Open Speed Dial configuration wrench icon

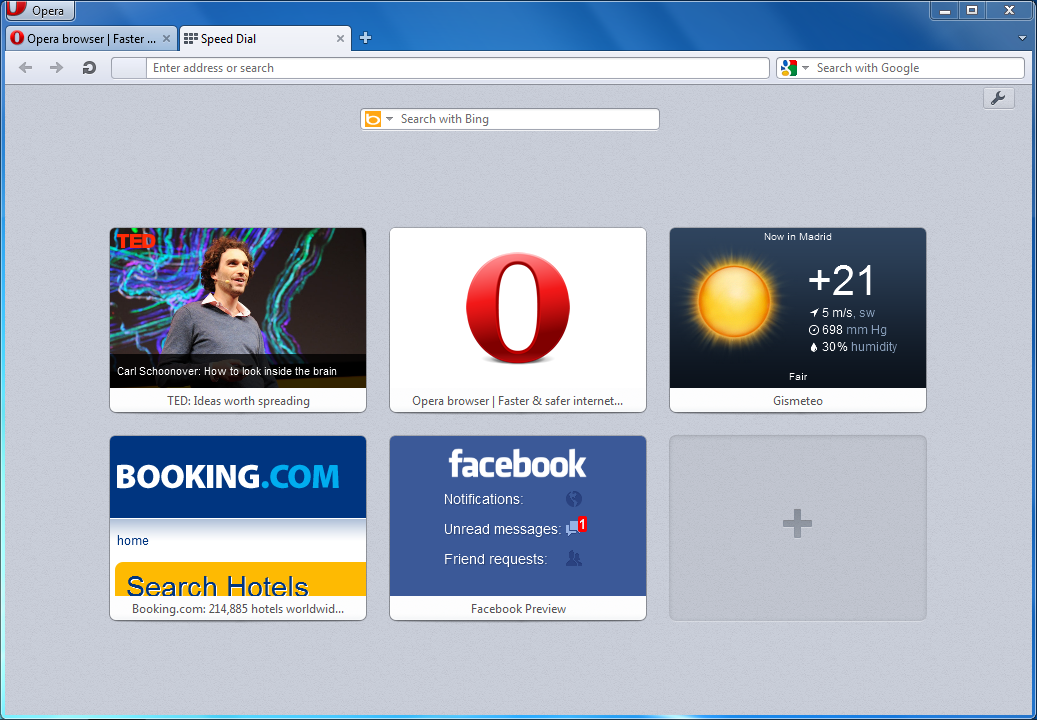point(998,98)
